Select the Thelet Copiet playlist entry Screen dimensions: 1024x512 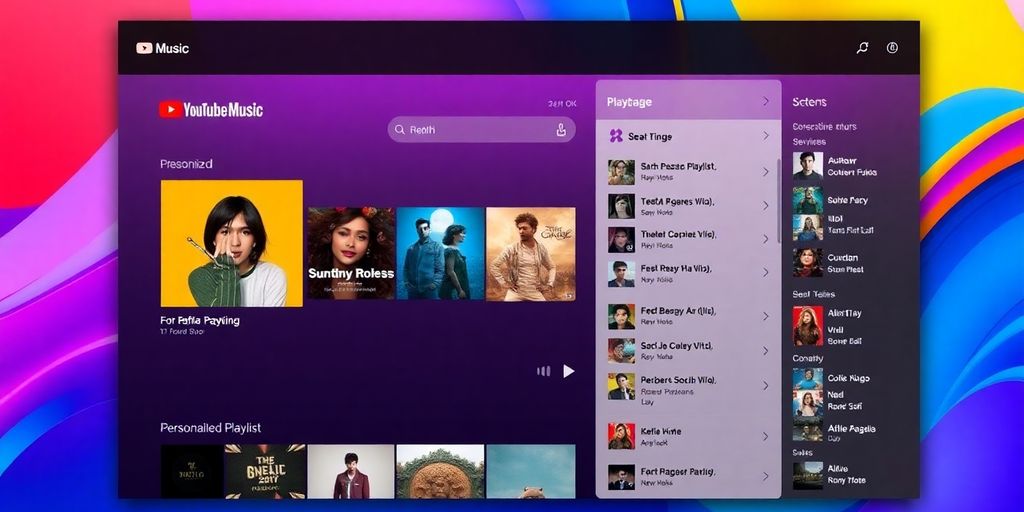[678, 239]
